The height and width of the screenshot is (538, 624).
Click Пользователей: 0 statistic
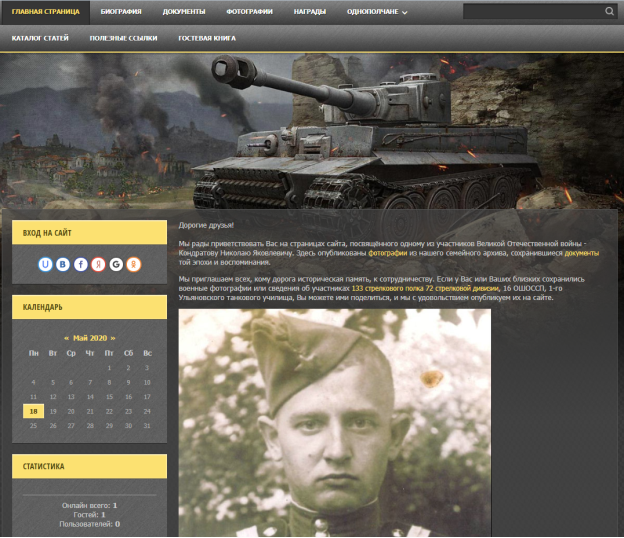click(90, 524)
